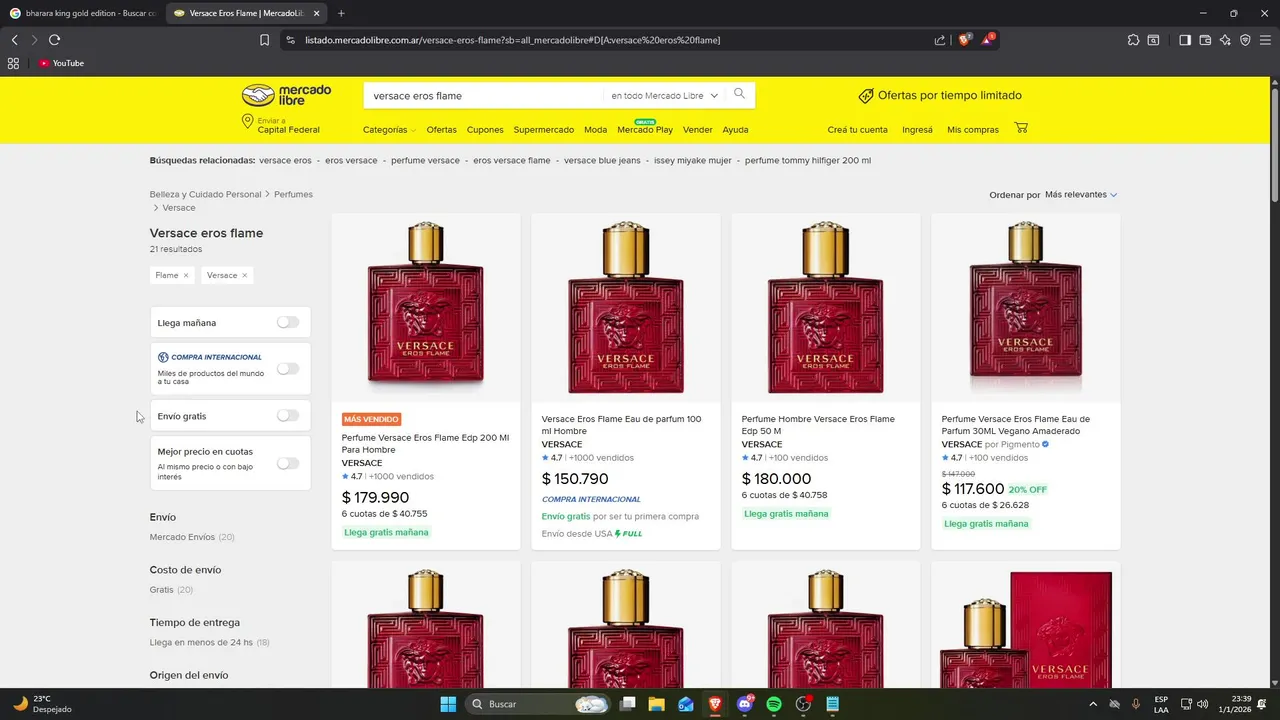Click the taskbar Buscar search box
The image size is (1280, 720).
coord(536,704)
